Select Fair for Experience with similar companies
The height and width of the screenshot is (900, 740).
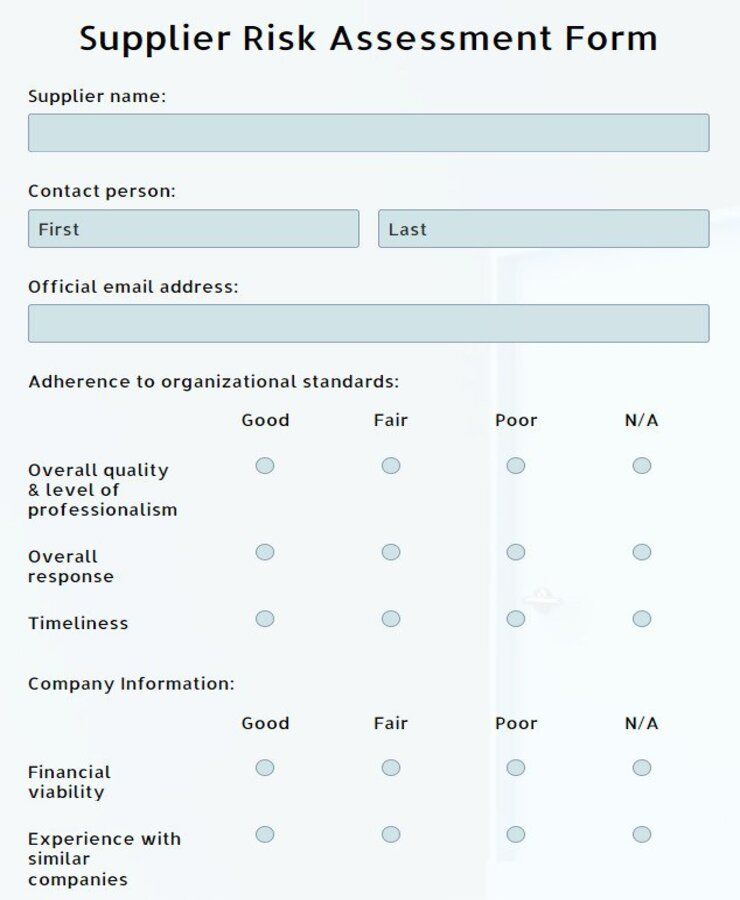tap(390, 834)
